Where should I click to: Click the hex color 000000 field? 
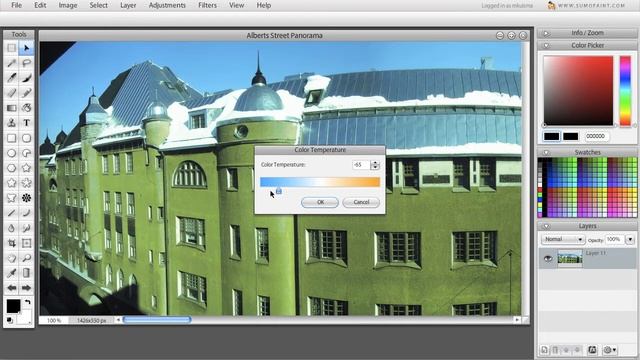pyautogui.click(x=596, y=136)
